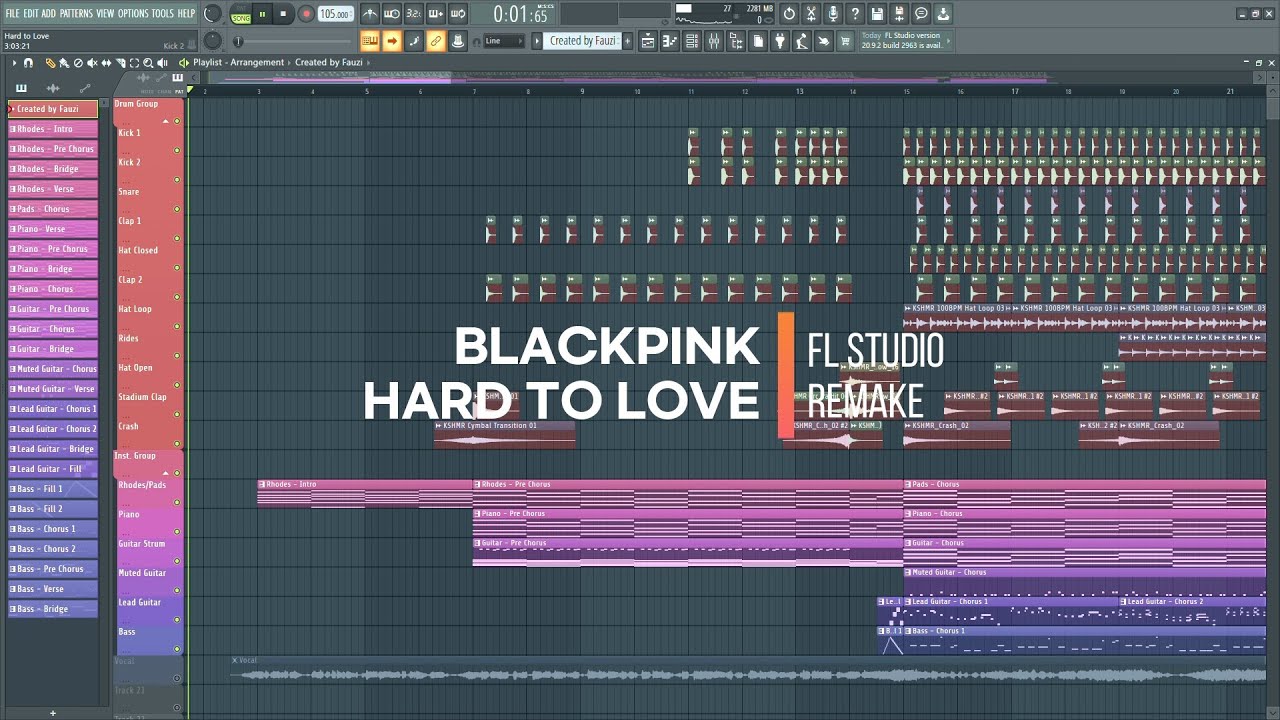Click the Typing keyboard to piano icon

(370, 41)
